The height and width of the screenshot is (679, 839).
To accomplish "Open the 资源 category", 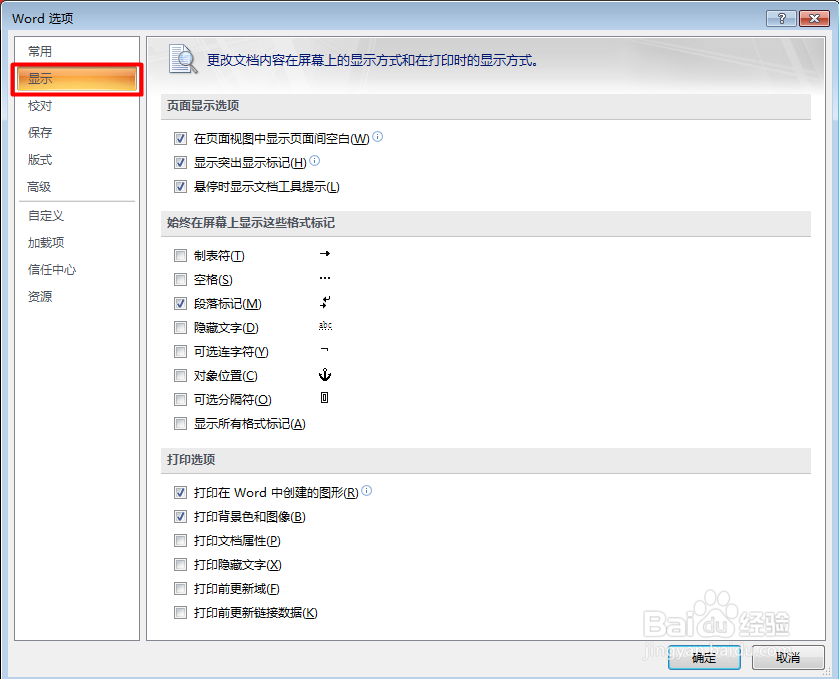I will (x=77, y=296).
